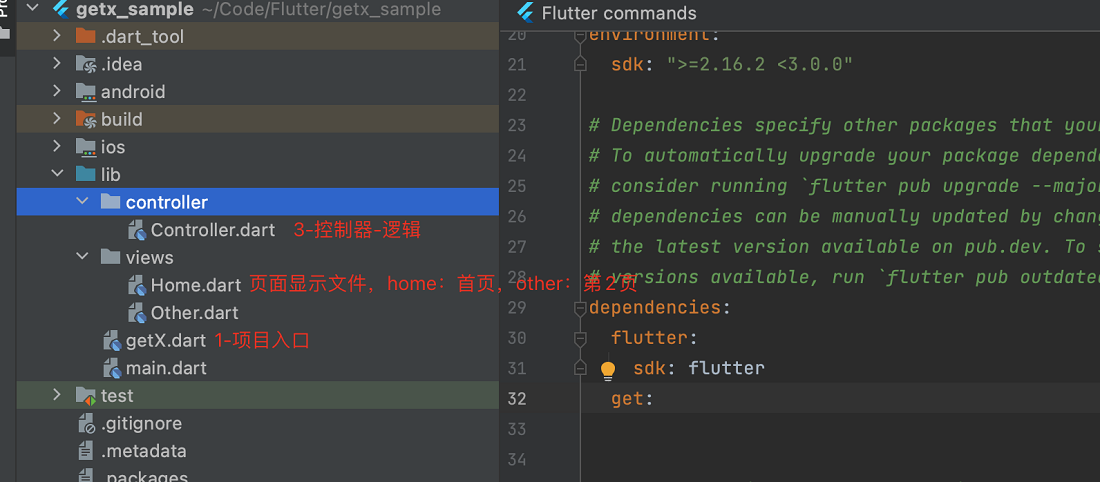
Task: Click the main.dart file icon
Action: tap(112, 368)
